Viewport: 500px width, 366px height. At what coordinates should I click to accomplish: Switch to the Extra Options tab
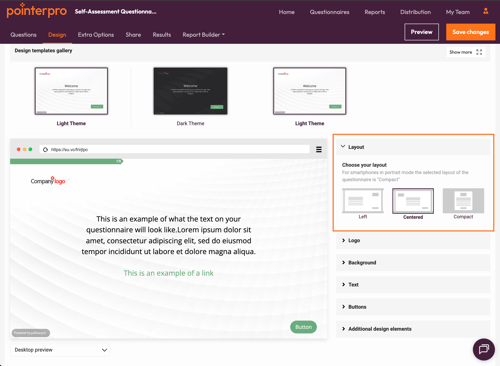click(x=96, y=35)
